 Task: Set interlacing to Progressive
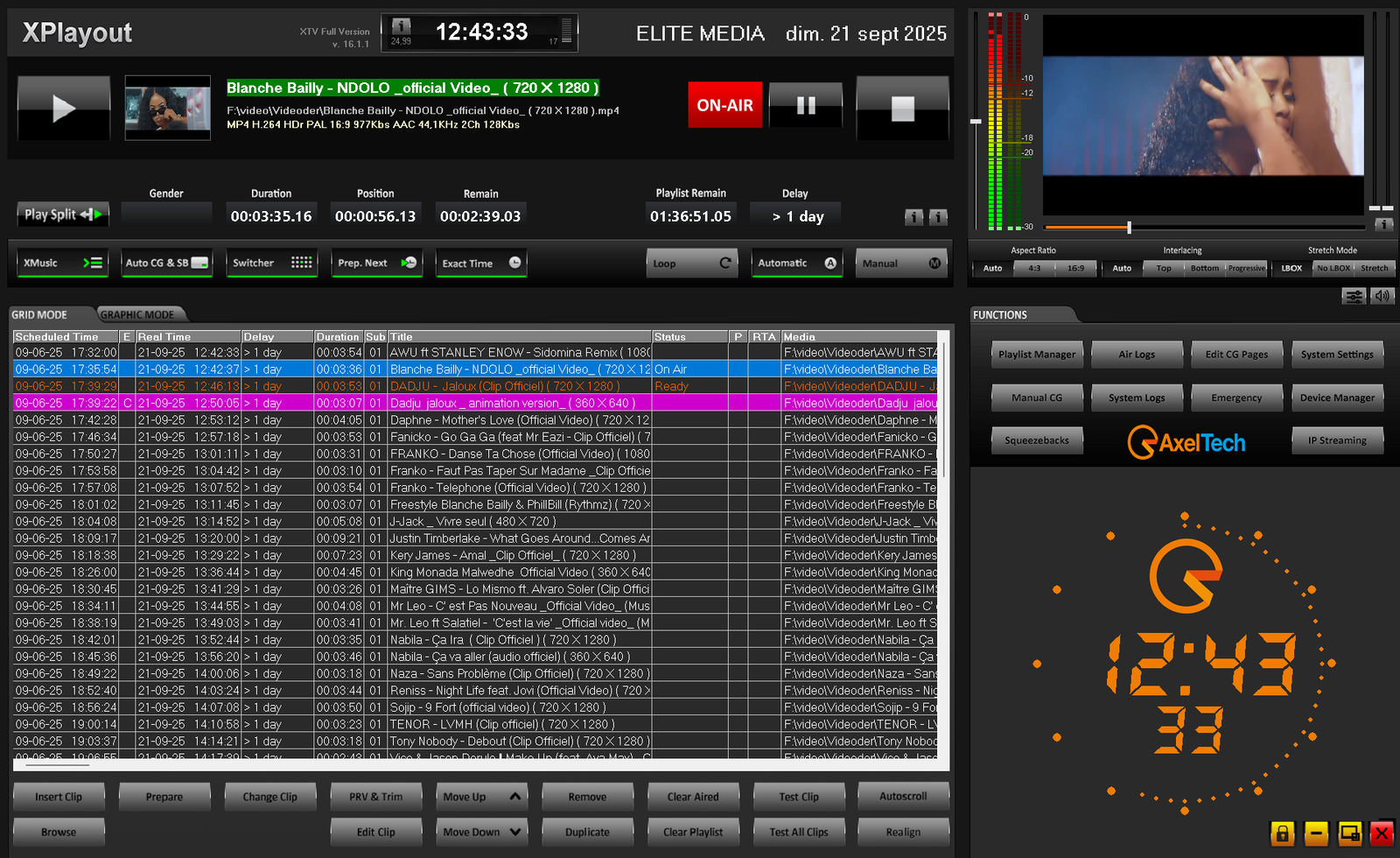pos(1246,268)
